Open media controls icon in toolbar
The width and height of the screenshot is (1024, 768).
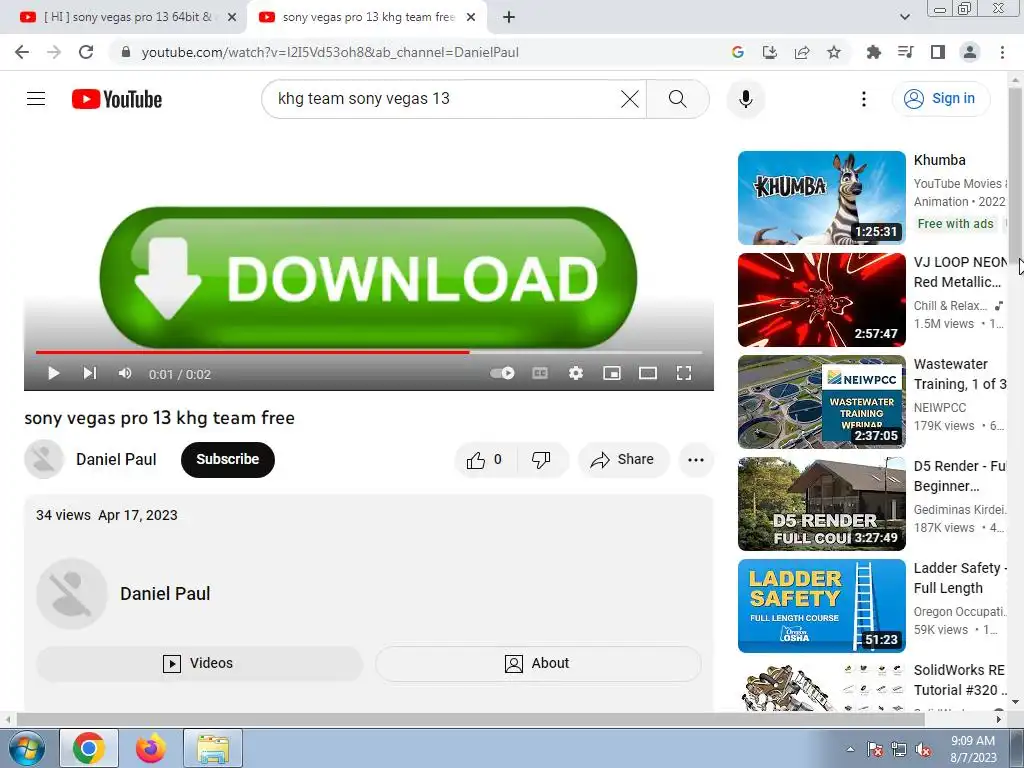coord(905,52)
